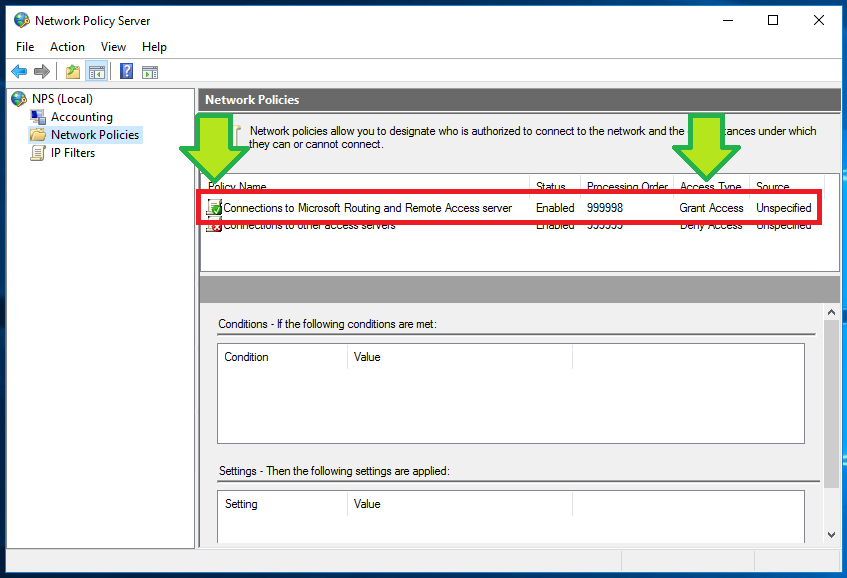Minimize the Network Policy Server window
The image size is (847, 578).
pyautogui.click(x=728, y=21)
